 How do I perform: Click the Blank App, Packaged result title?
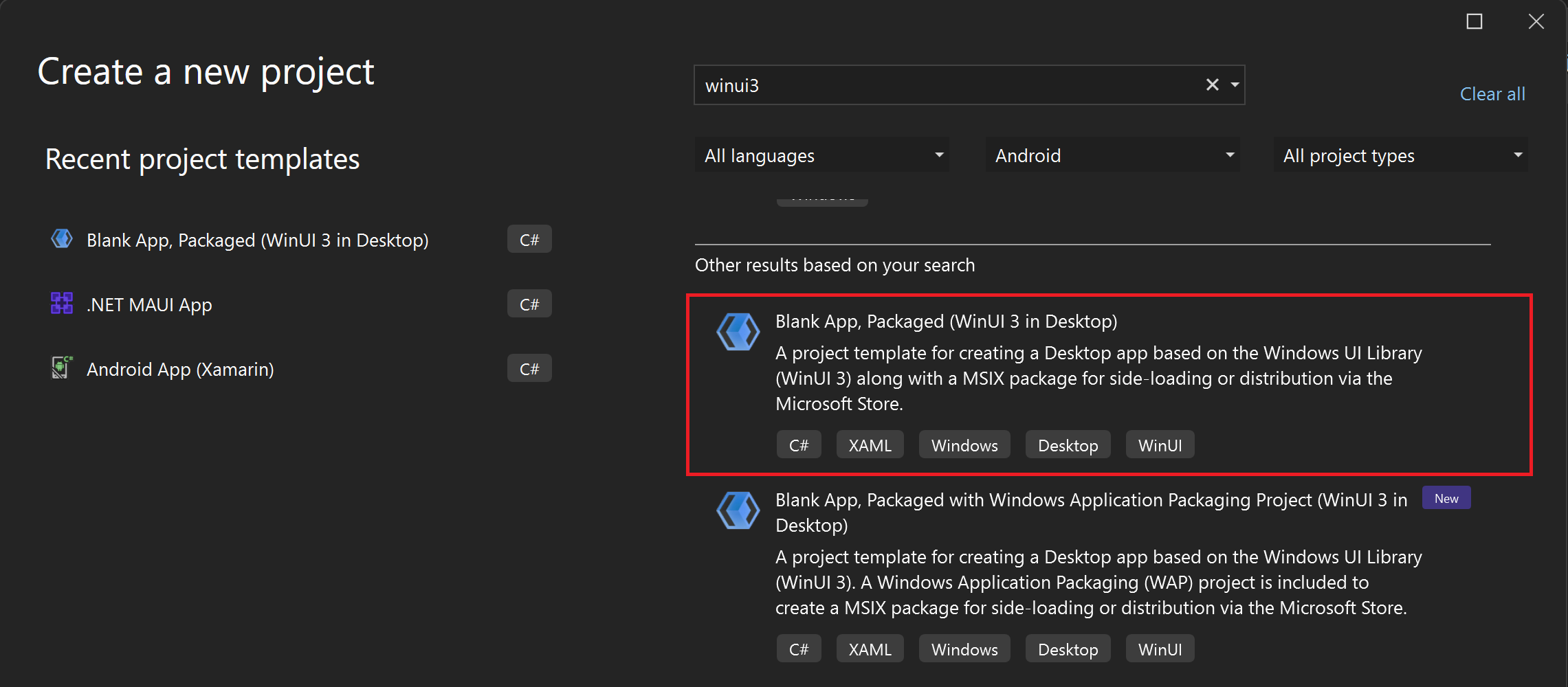(946, 322)
